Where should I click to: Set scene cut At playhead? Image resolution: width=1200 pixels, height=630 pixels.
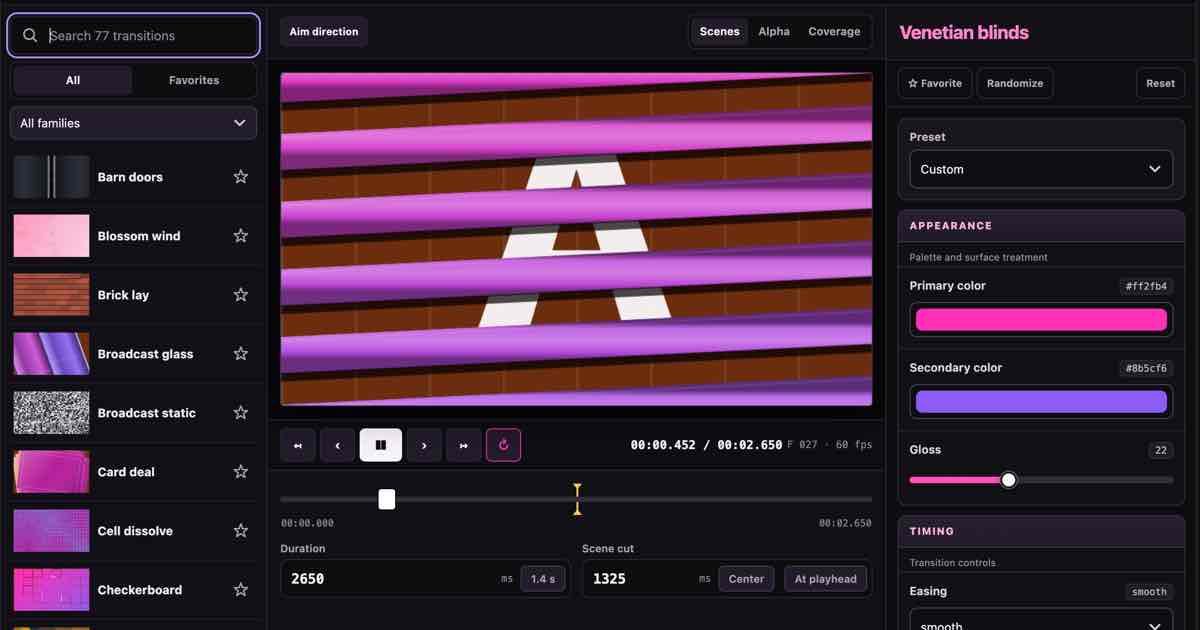(825, 579)
